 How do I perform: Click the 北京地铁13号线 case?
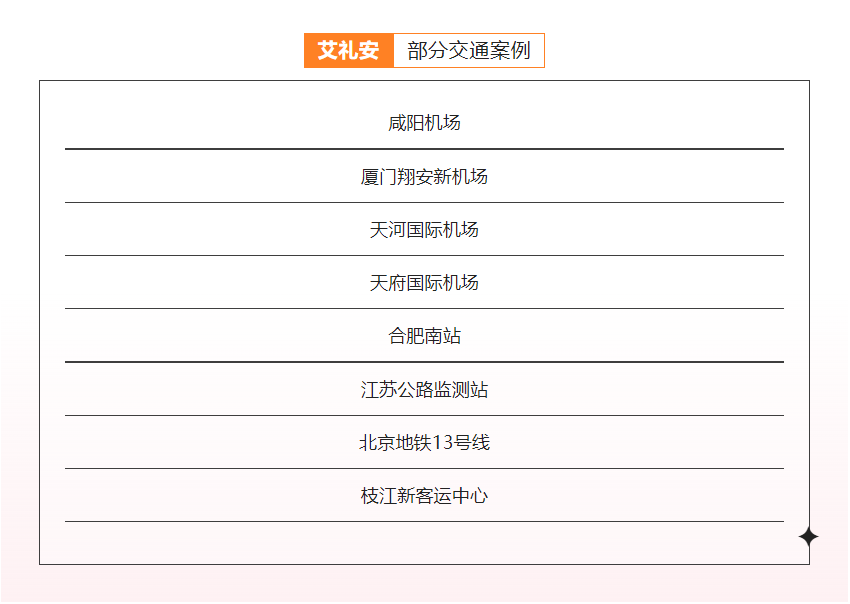(x=424, y=443)
